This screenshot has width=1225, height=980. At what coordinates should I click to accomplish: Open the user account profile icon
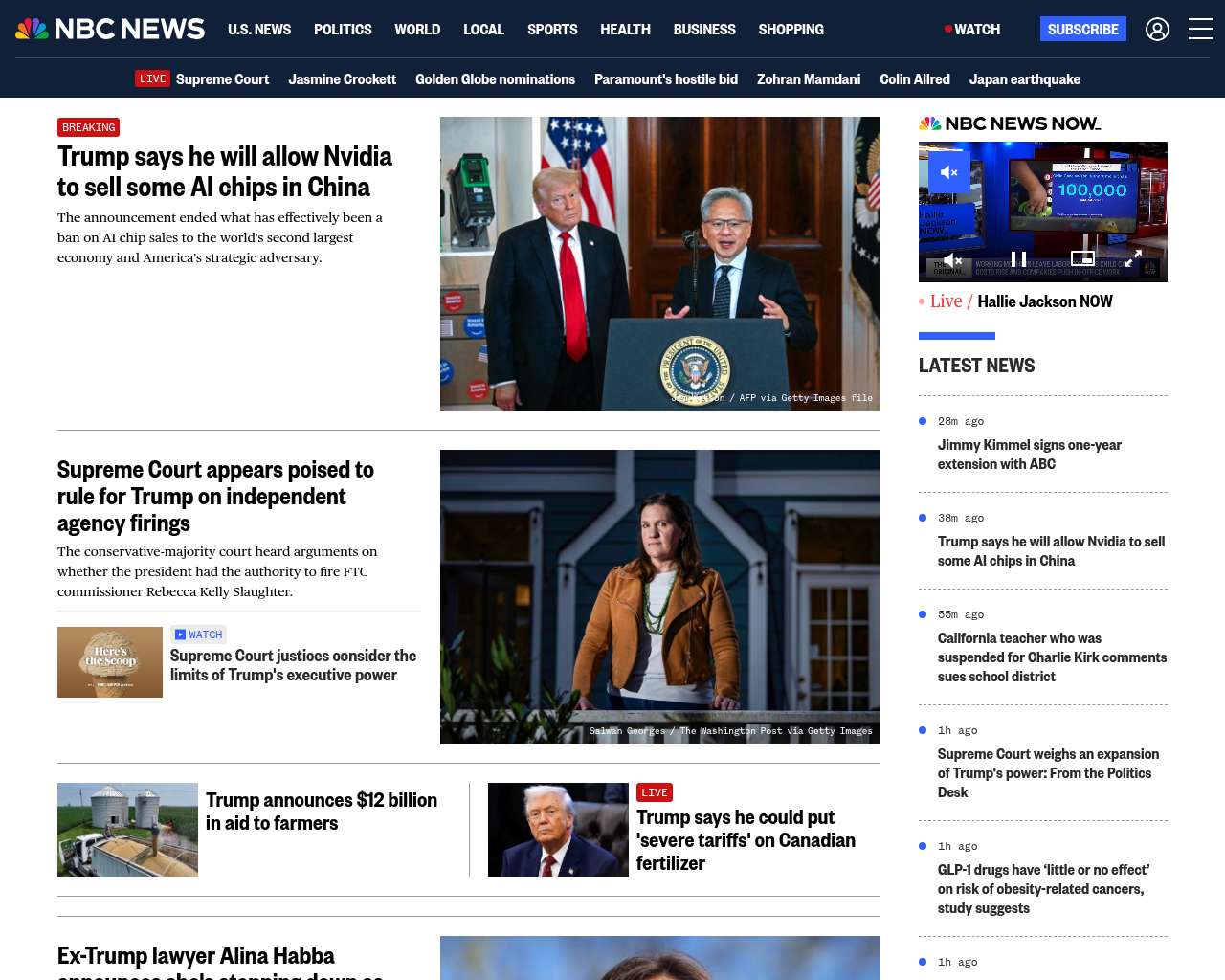click(1157, 30)
